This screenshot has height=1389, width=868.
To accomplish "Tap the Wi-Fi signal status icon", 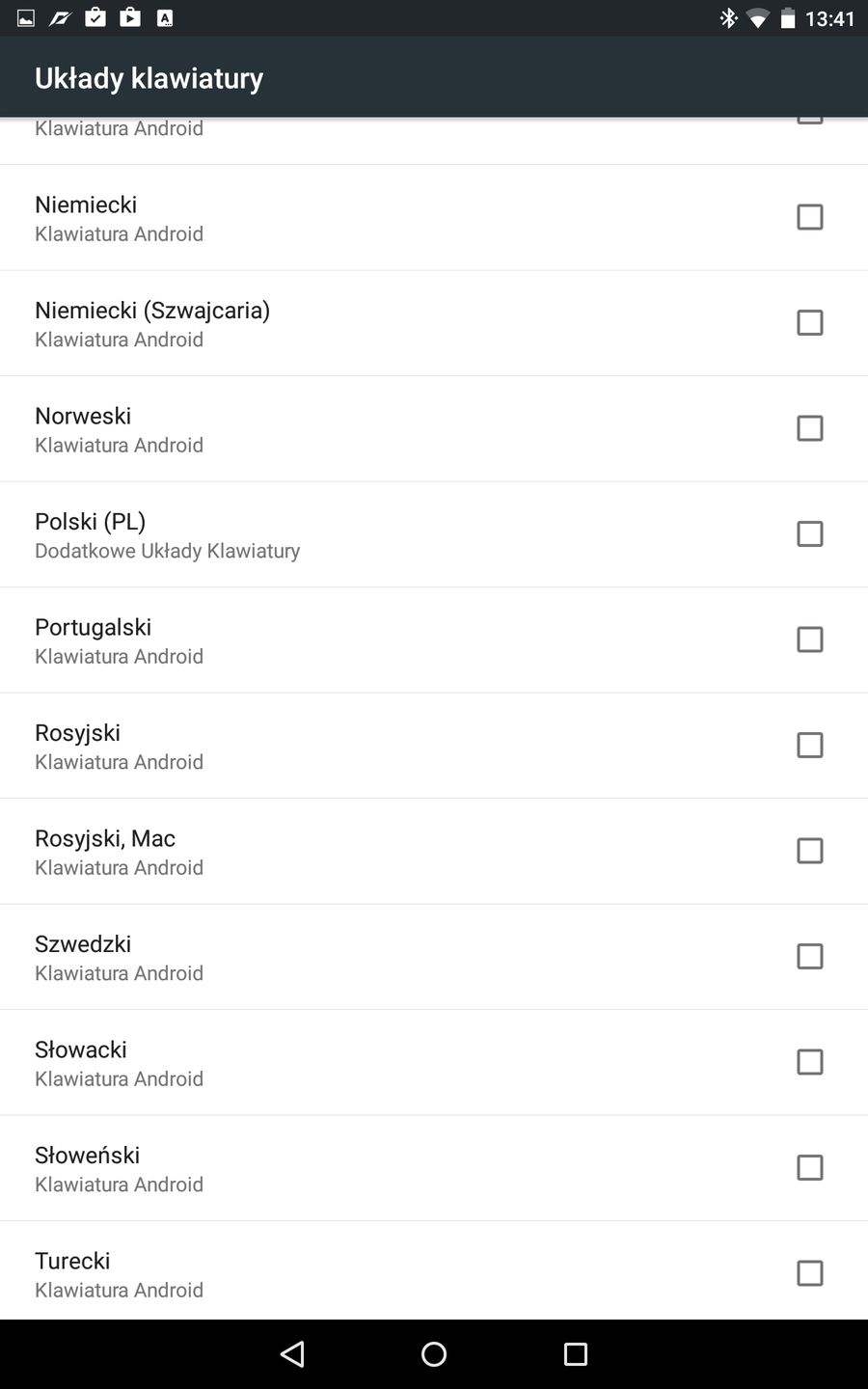I will click(758, 18).
